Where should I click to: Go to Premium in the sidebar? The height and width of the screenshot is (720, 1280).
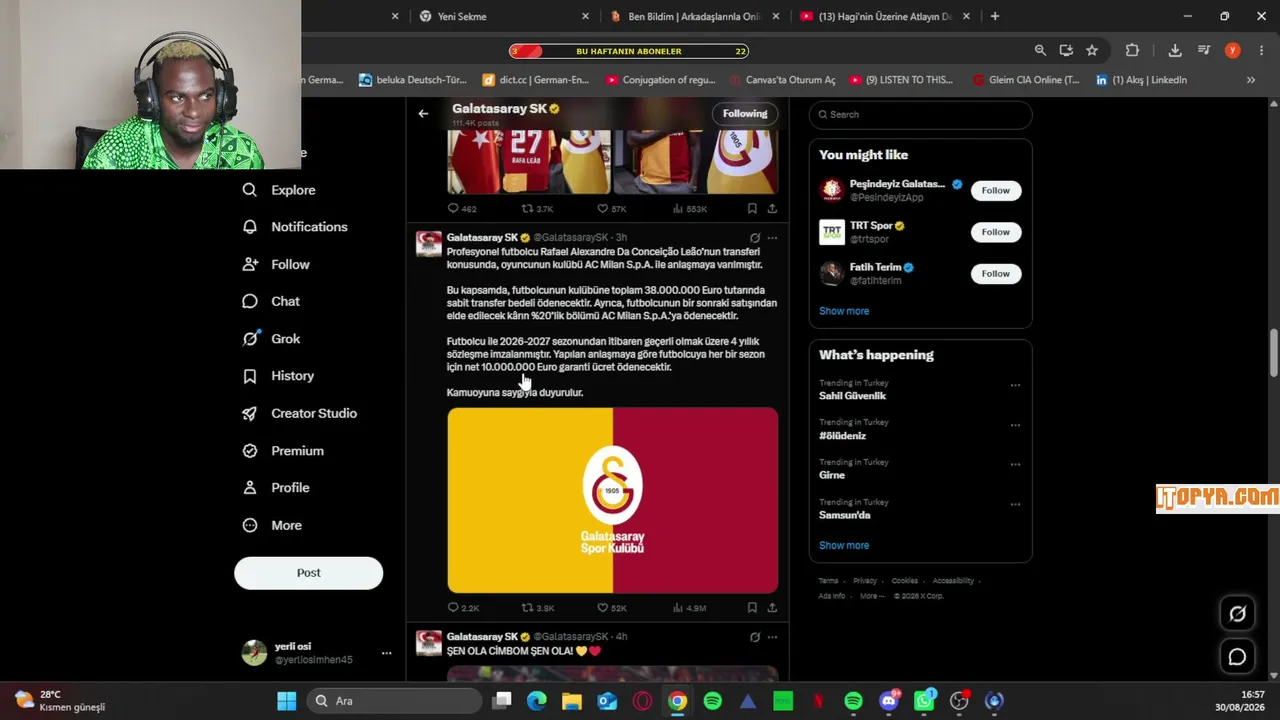tap(283, 451)
